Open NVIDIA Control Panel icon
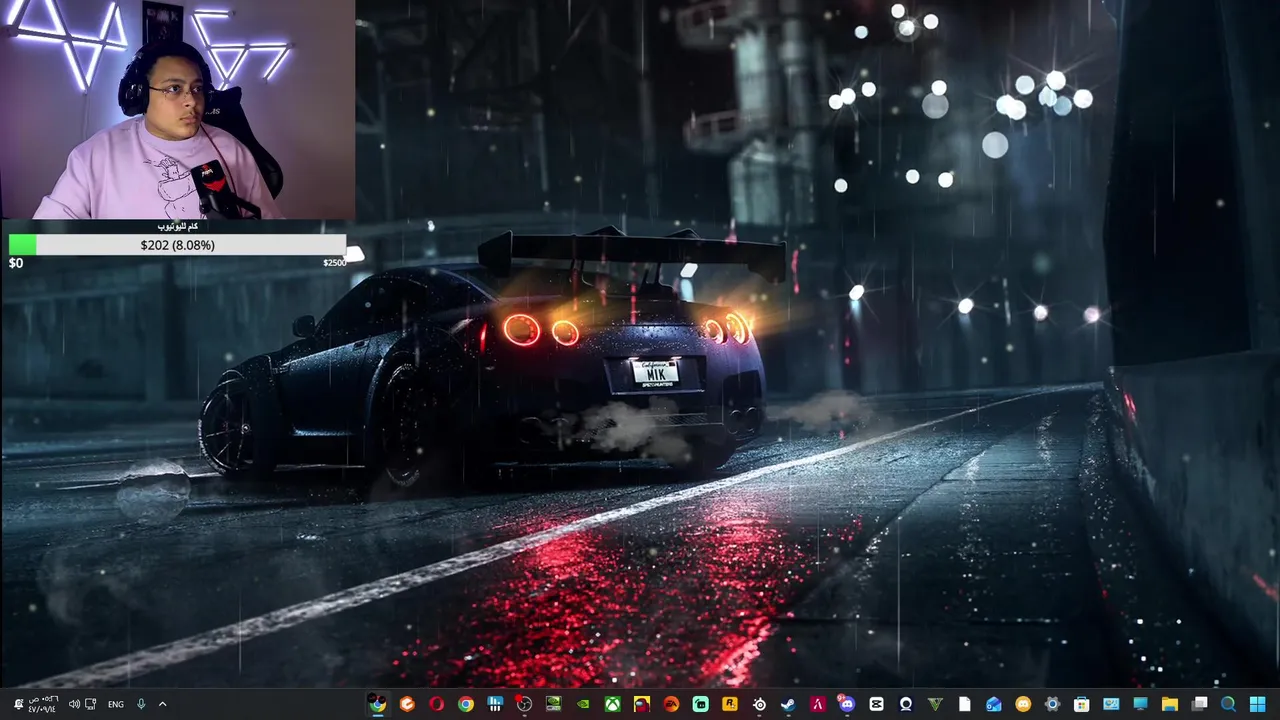This screenshot has width=1280, height=720. (554, 704)
